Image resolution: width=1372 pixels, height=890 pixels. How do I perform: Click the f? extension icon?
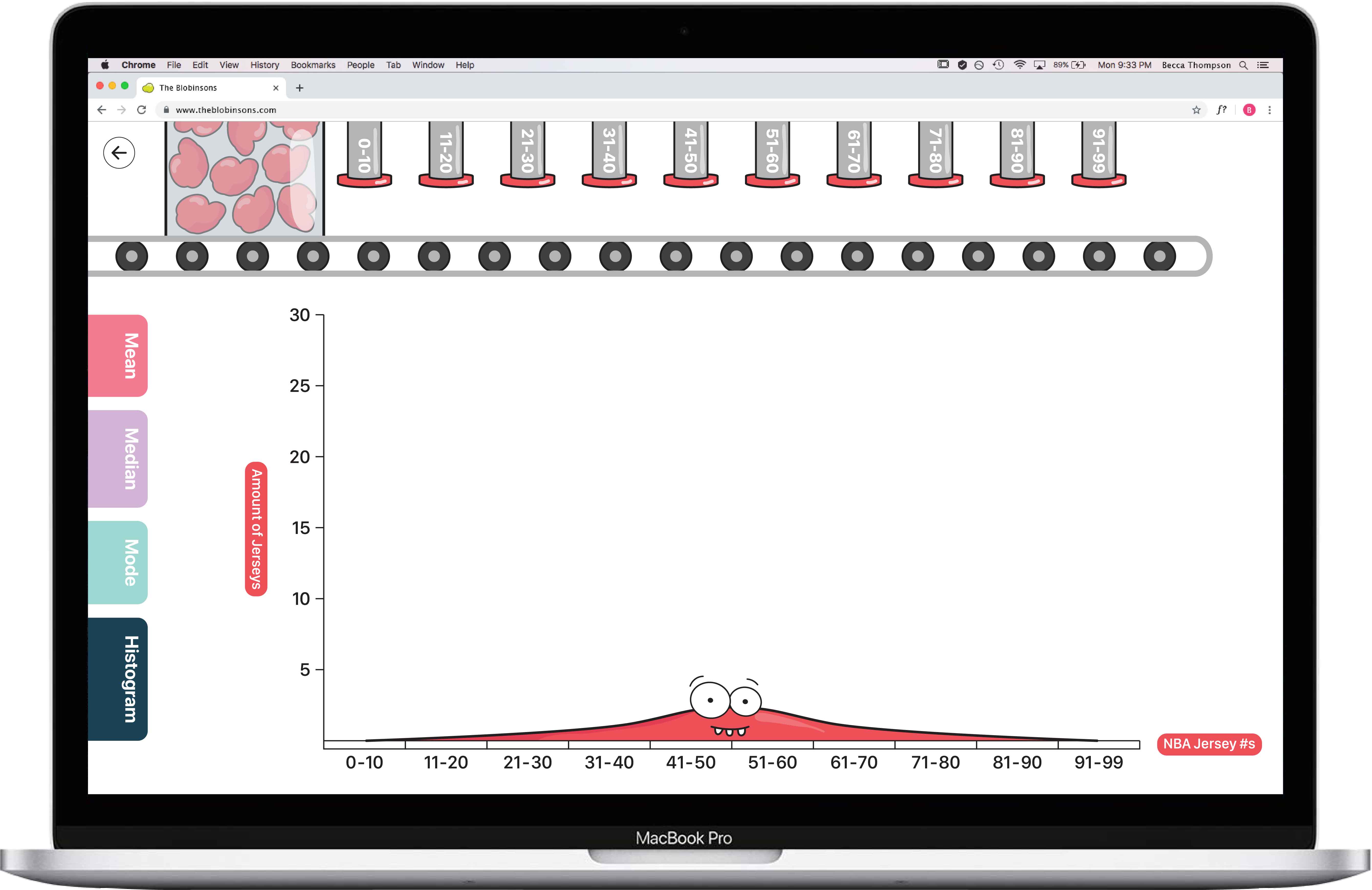pos(1221,110)
